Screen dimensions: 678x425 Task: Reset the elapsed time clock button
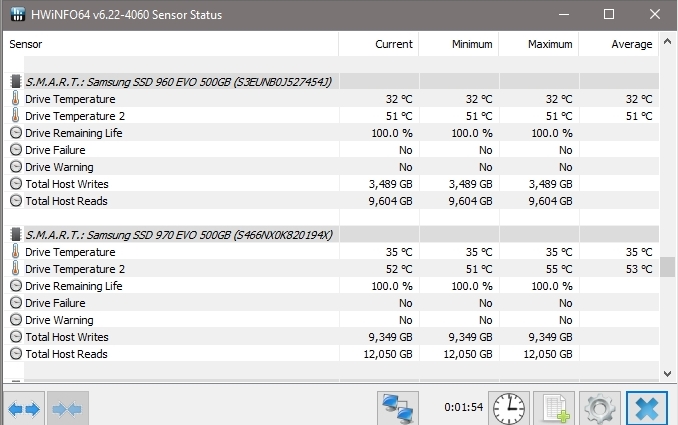pyautogui.click(x=509, y=408)
